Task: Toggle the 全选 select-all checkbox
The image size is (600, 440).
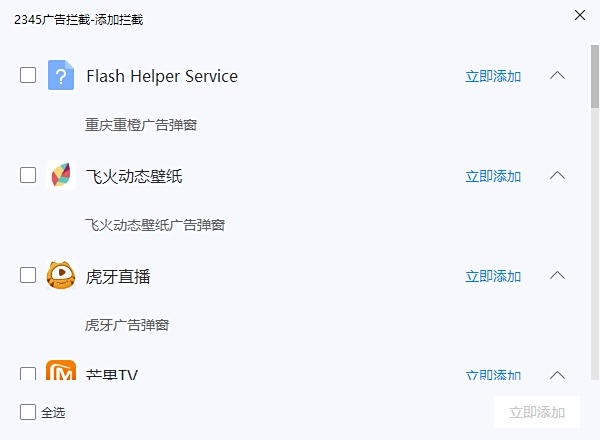Action: click(28, 412)
